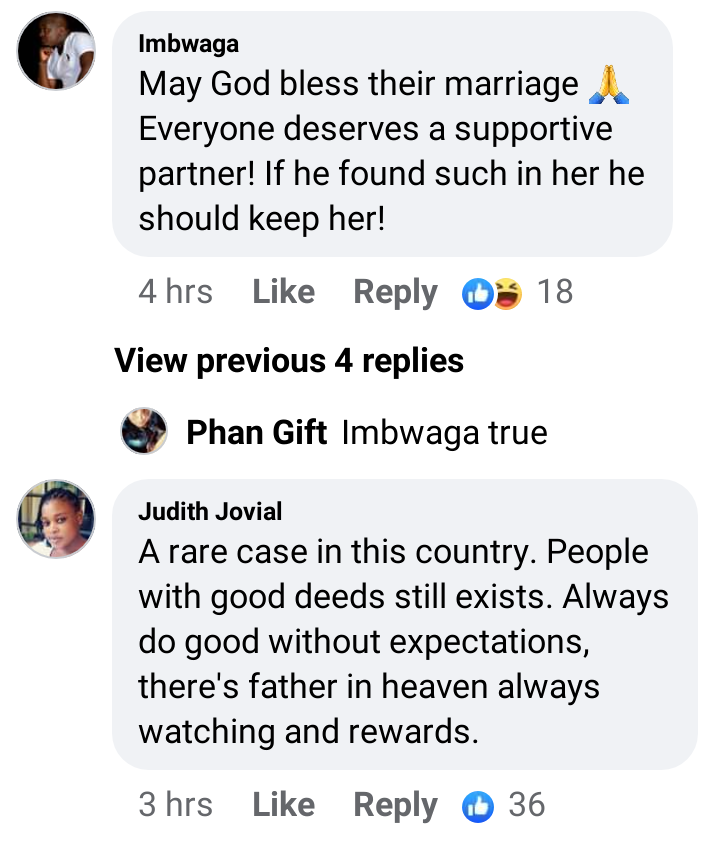Click the 3 hrs timestamp
This screenshot has height=857, width=720.
pyautogui.click(x=175, y=805)
